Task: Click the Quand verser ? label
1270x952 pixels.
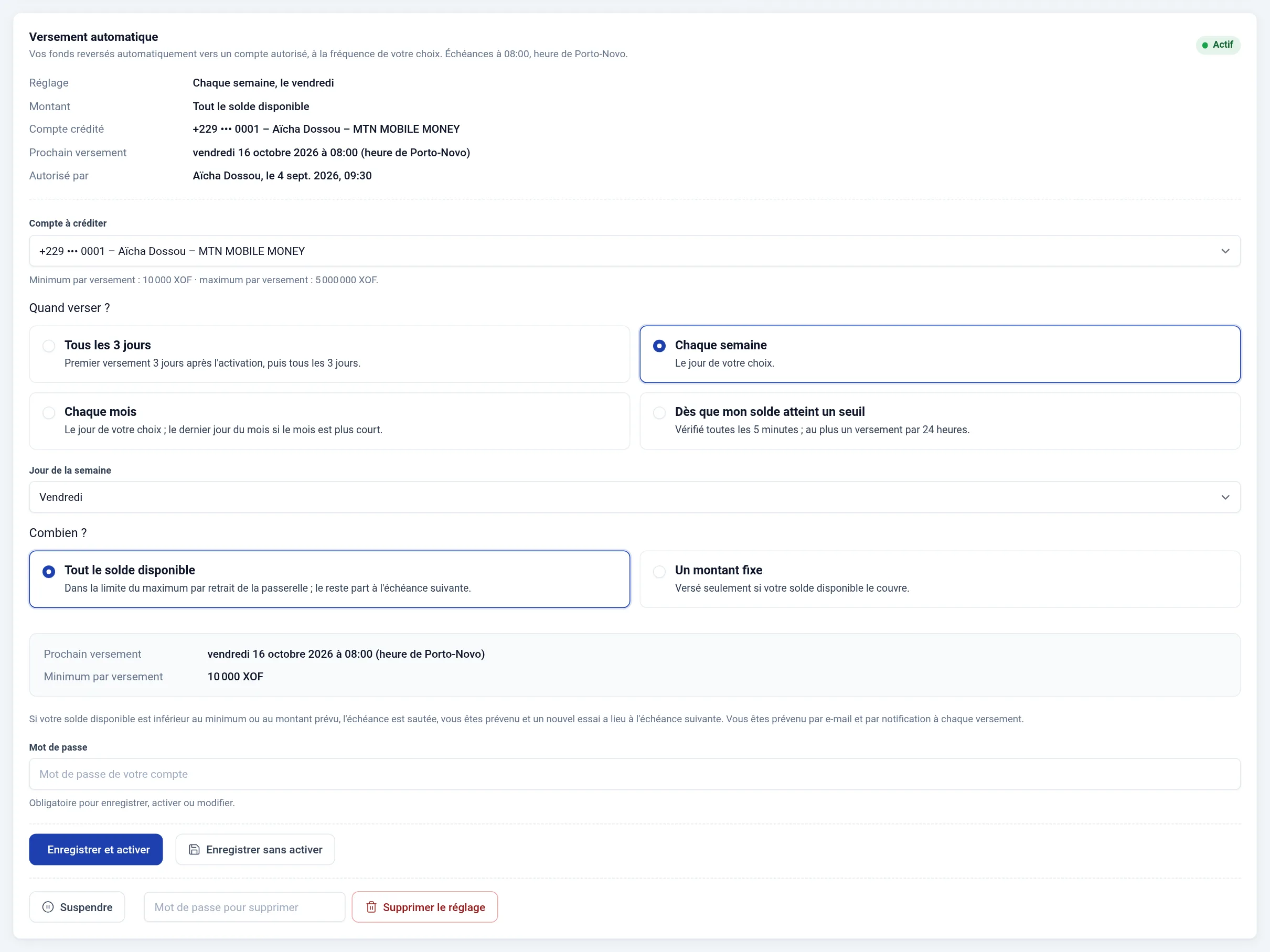Action: (69, 308)
